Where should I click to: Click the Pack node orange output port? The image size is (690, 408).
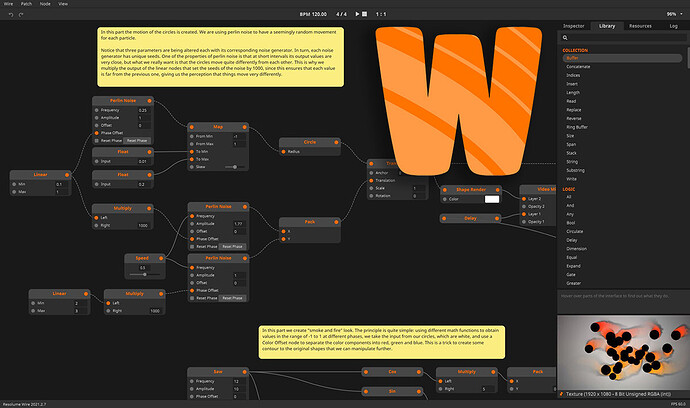(336, 222)
